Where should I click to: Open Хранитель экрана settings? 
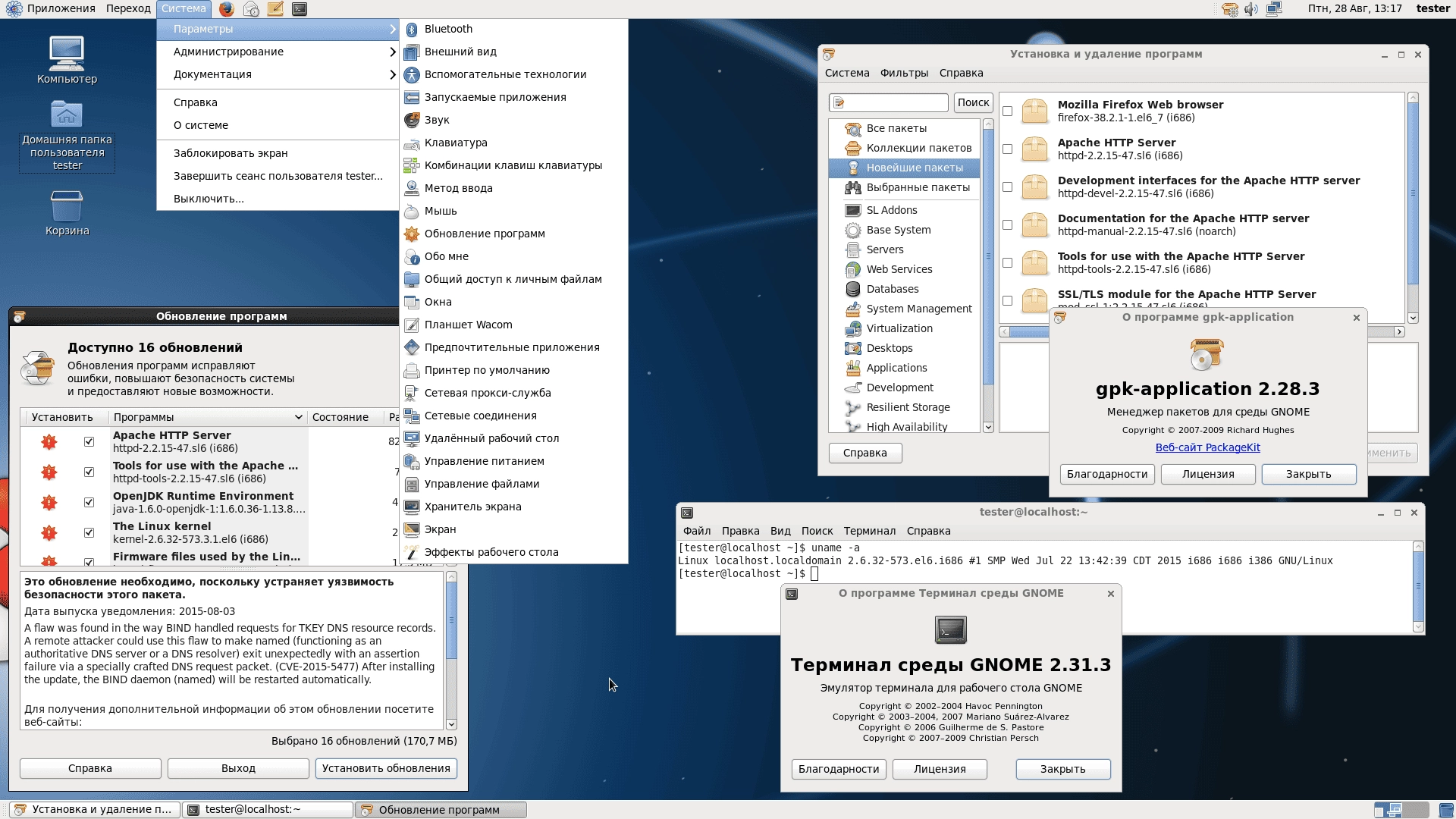click(513, 507)
